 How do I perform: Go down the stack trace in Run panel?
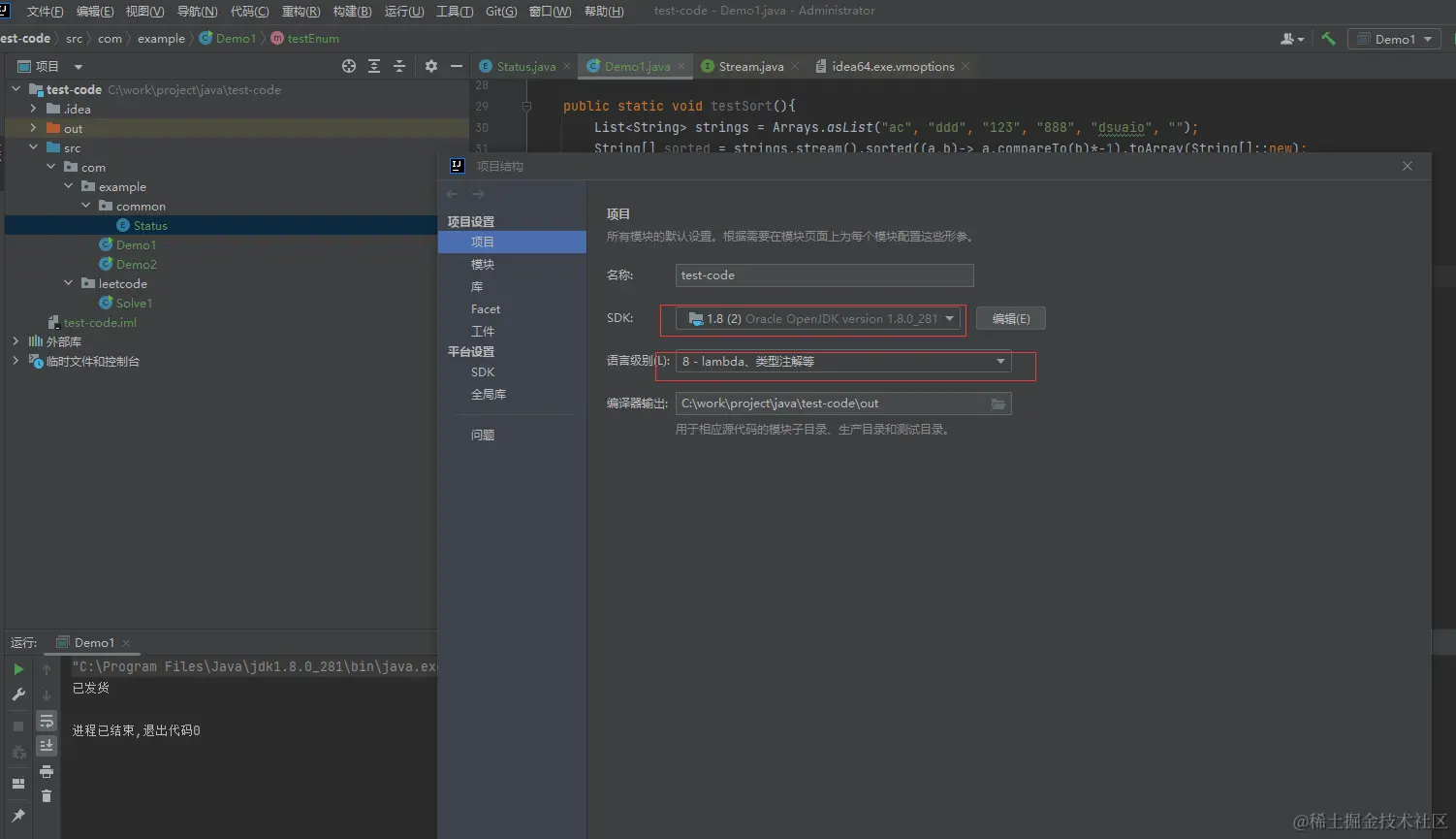[47, 694]
